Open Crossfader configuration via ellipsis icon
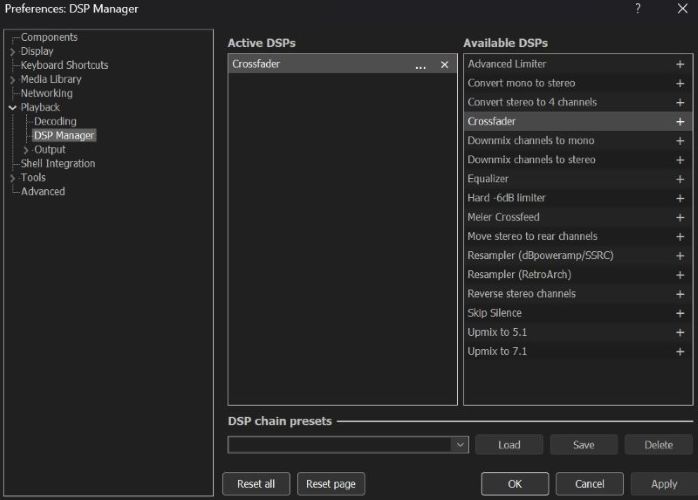 (x=420, y=65)
